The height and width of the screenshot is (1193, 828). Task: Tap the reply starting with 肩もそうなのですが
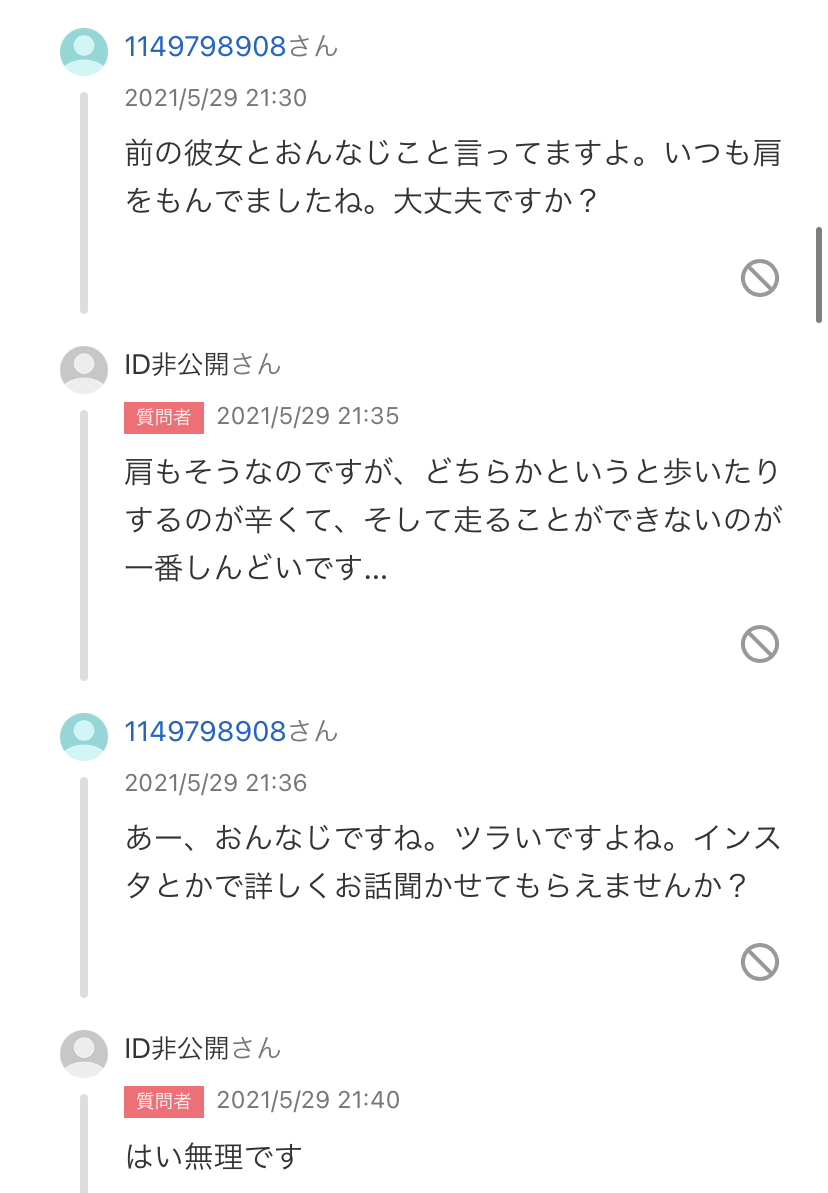coord(452,520)
